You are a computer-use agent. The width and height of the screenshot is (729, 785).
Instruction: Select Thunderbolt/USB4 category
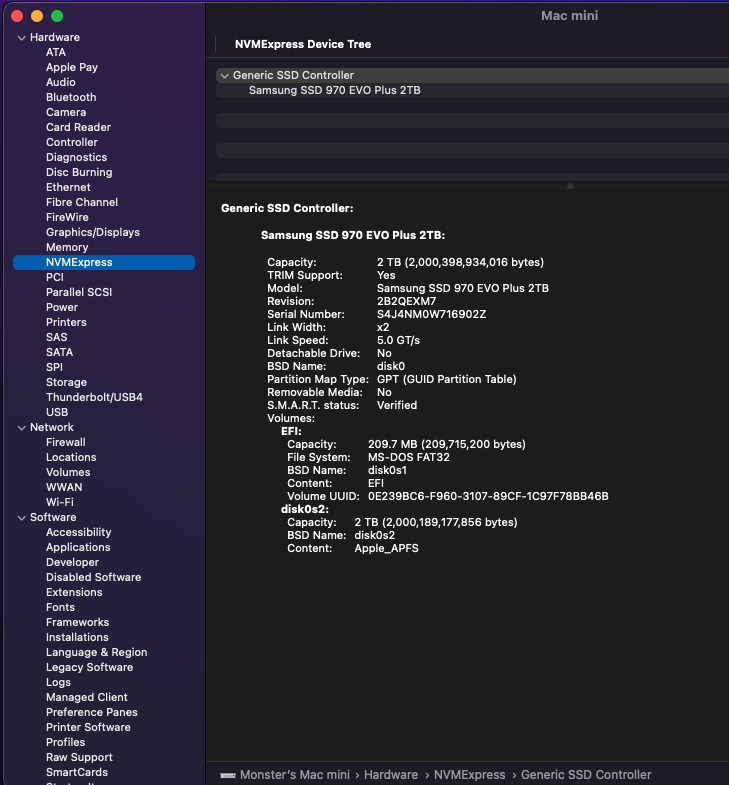[94, 398]
